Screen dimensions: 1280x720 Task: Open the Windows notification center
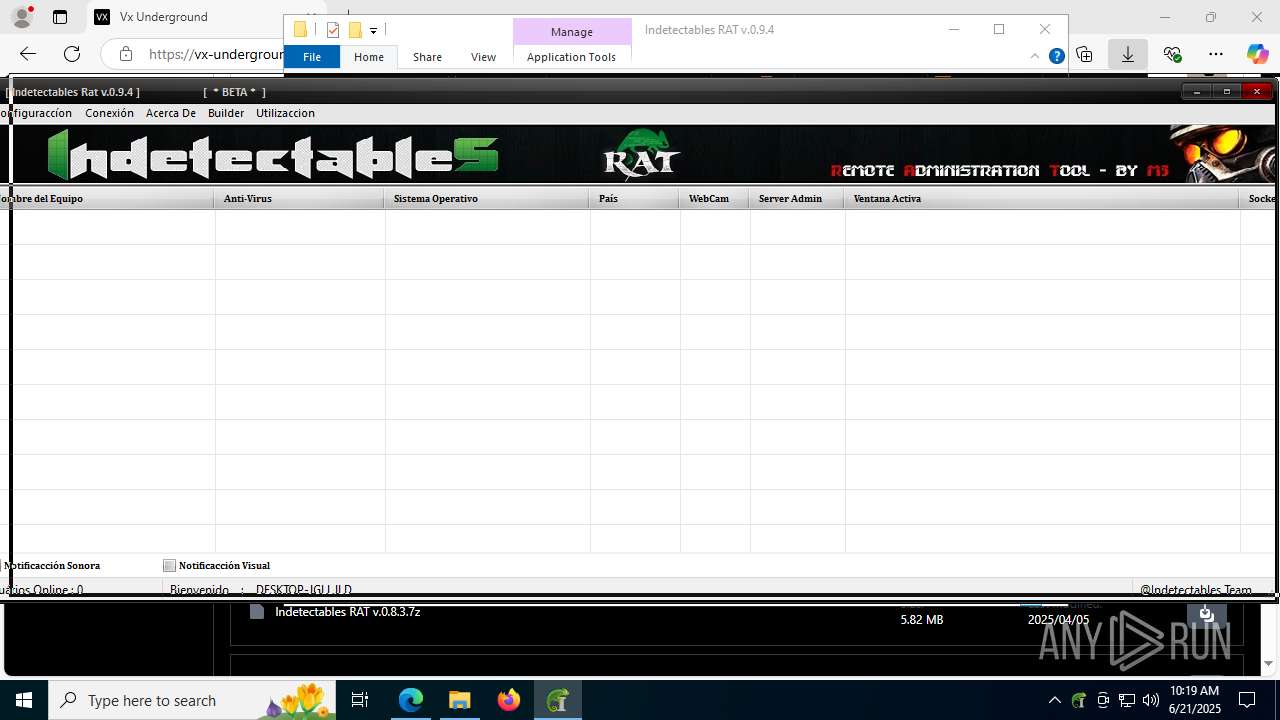coord(1247,700)
